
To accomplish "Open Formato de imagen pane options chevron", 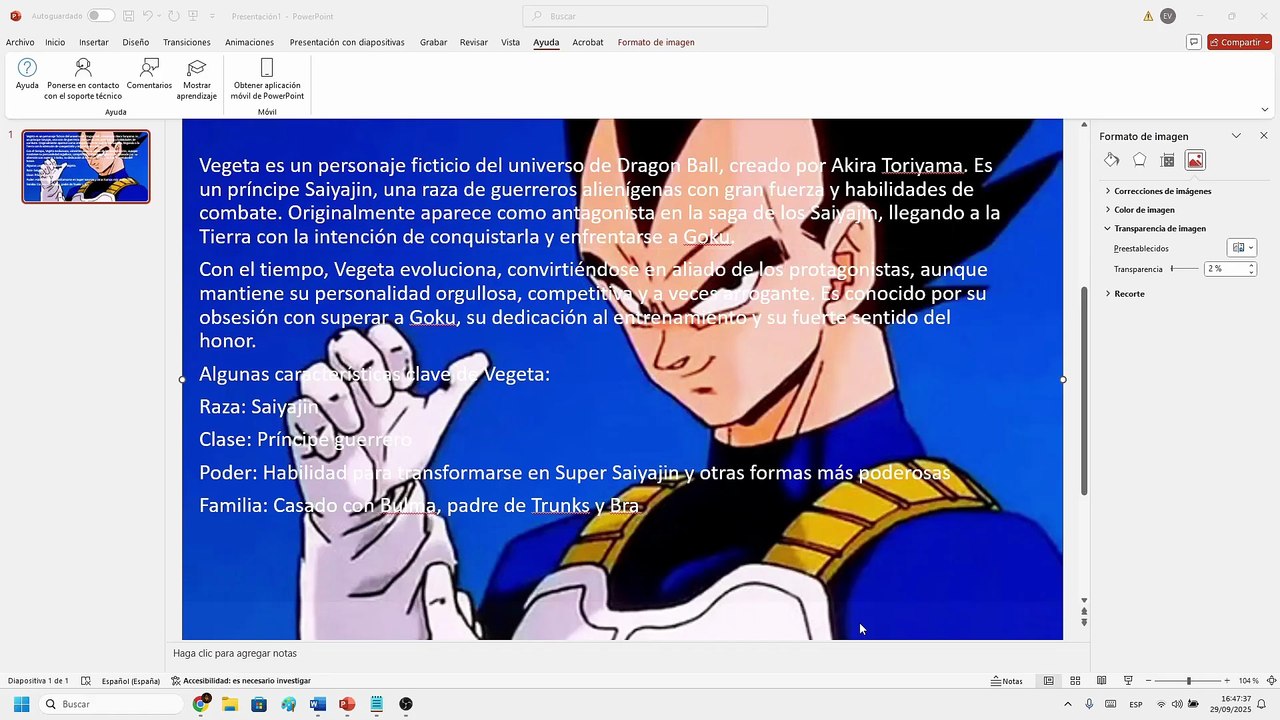I will tap(1236, 136).
